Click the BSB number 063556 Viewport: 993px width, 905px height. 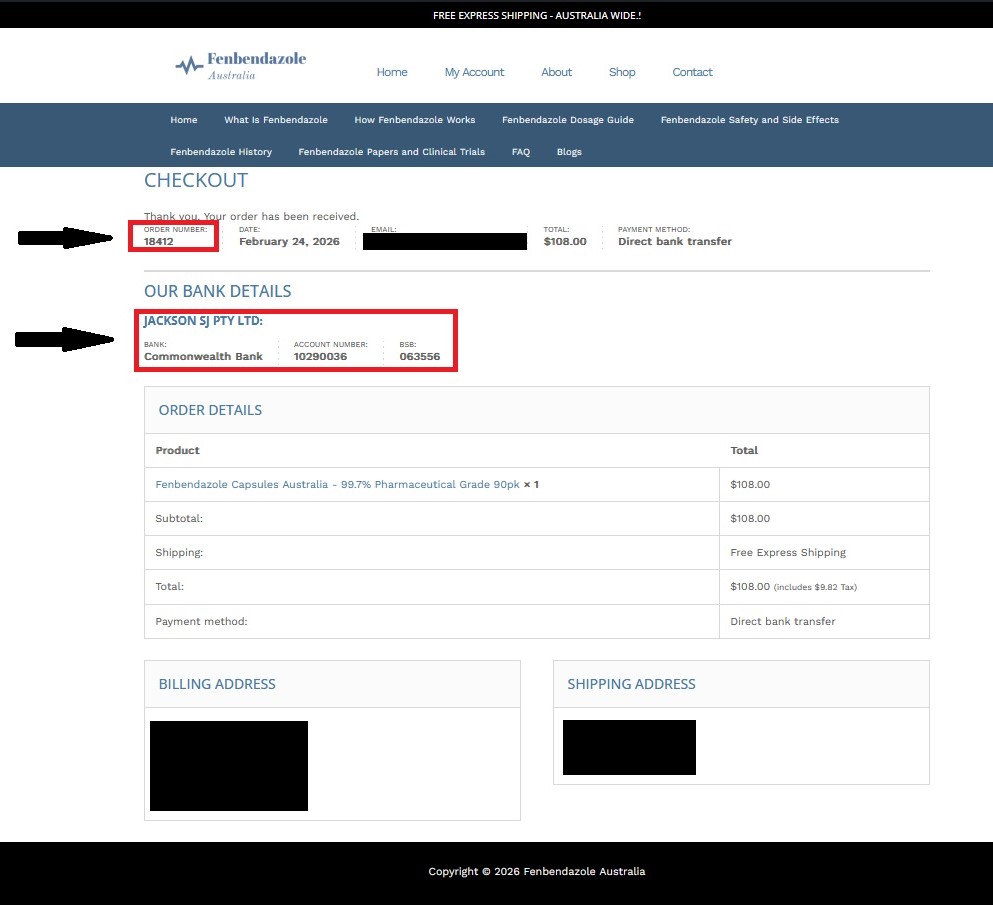tap(420, 357)
